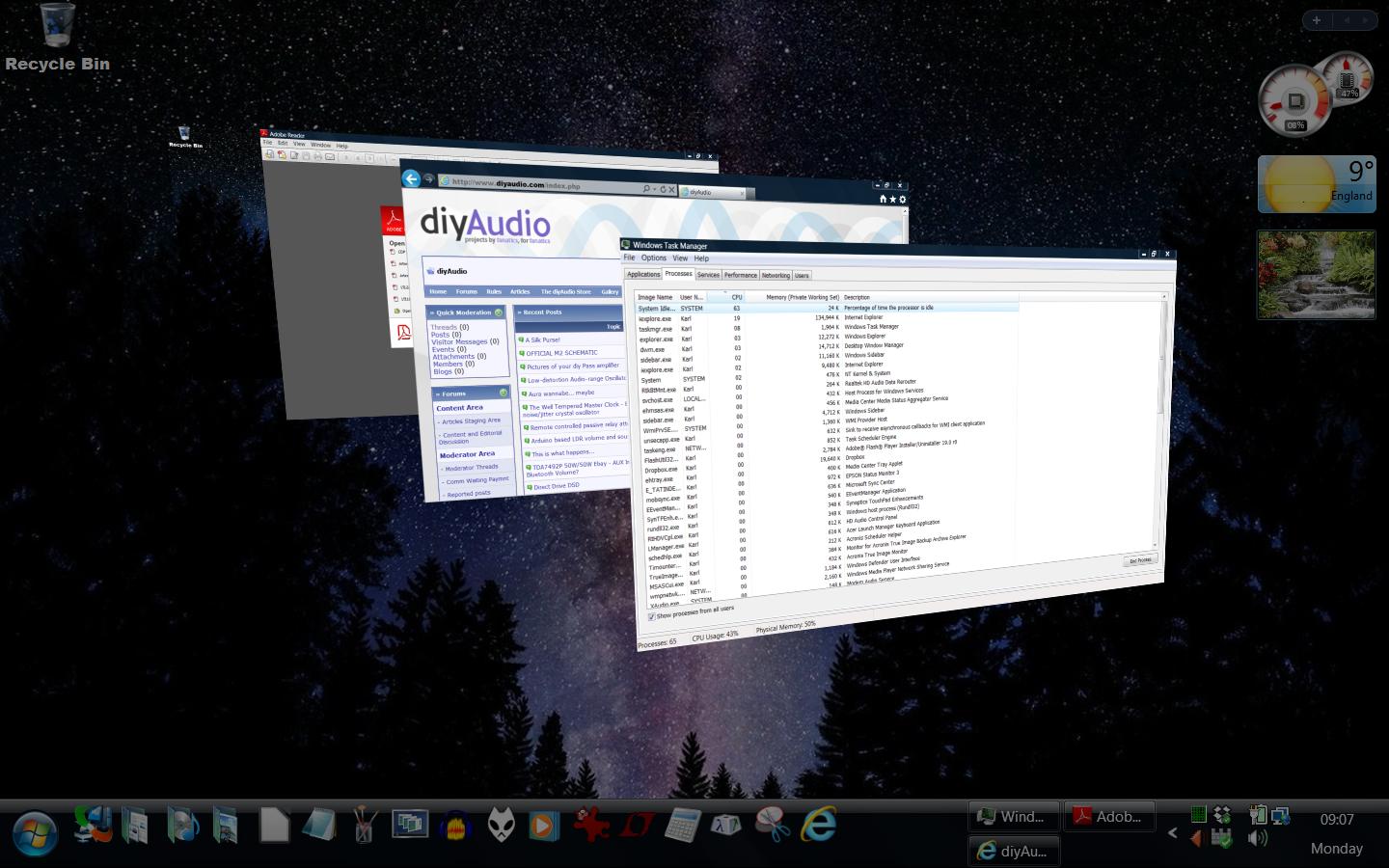Switch to Windows Task Manager taskbar button
The image size is (1389, 868).
click(1014, 816)
